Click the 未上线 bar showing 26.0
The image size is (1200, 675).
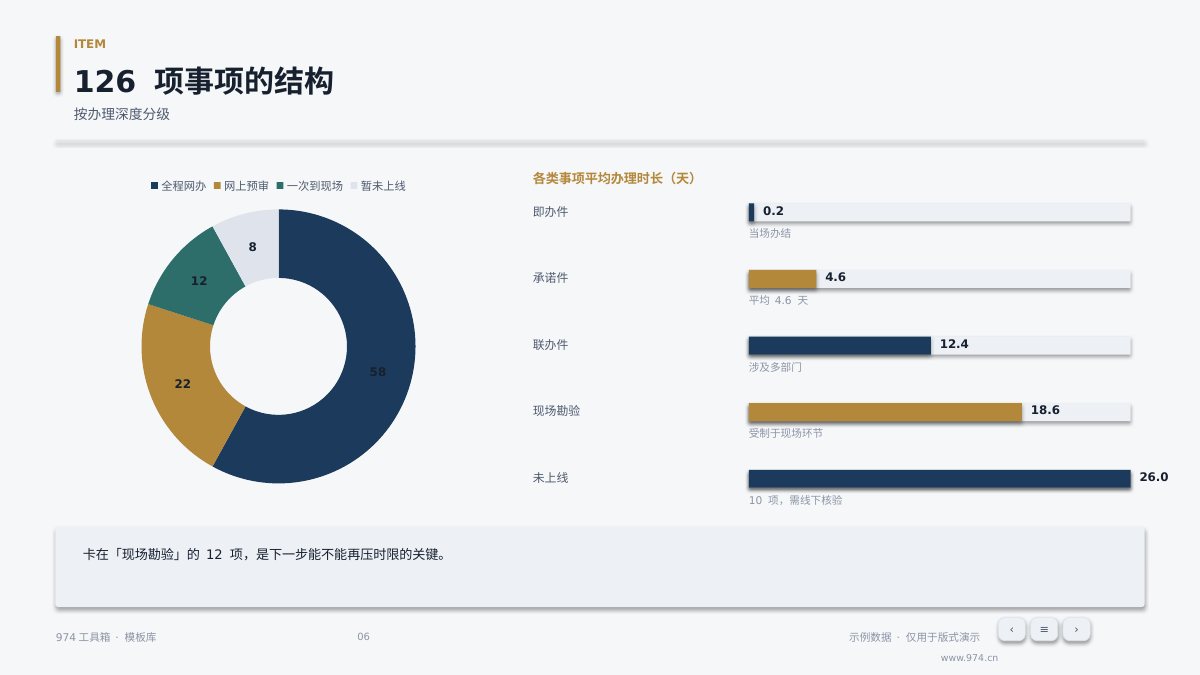940,478
